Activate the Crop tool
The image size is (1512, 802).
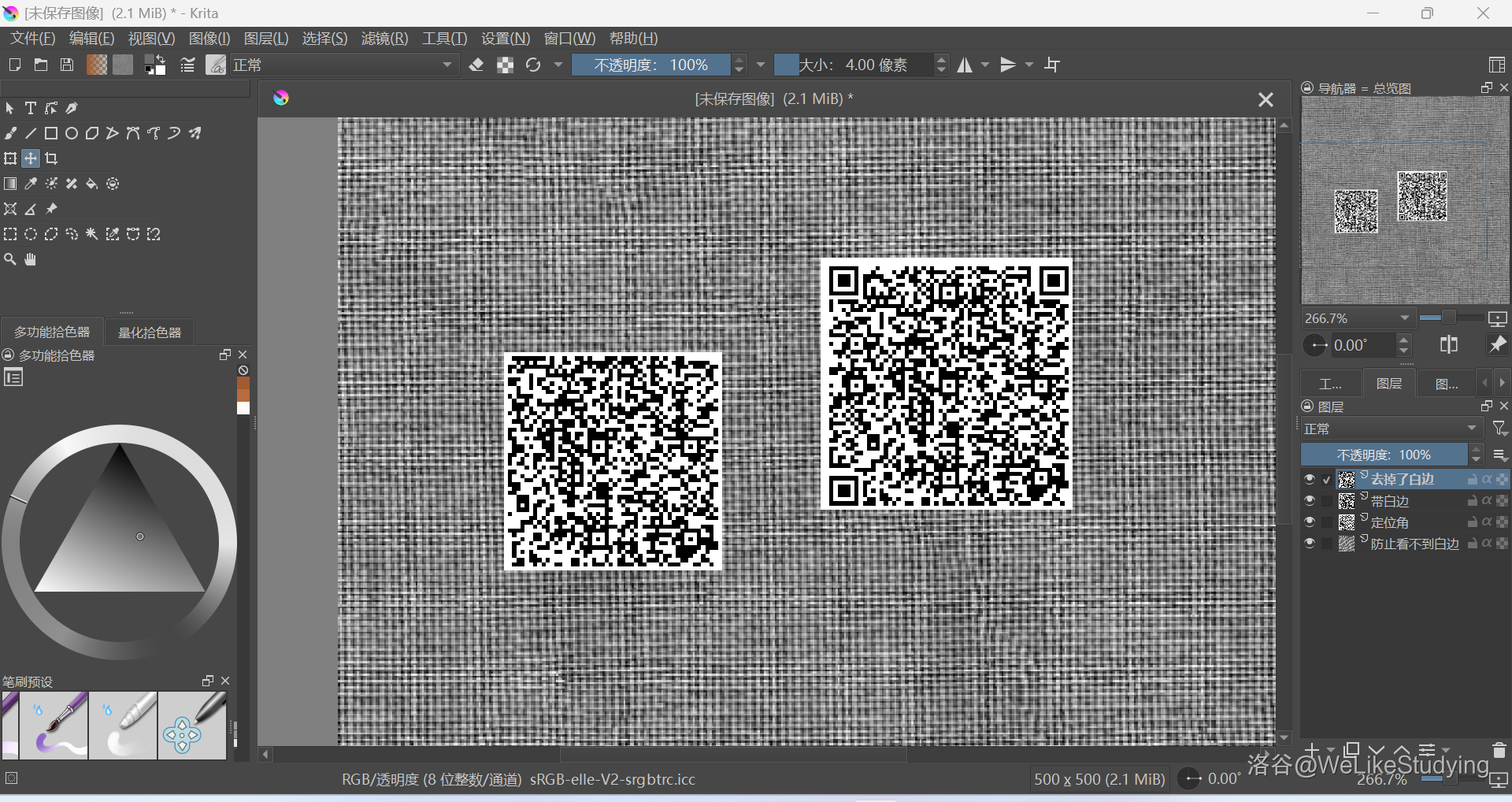pos(51,158)
